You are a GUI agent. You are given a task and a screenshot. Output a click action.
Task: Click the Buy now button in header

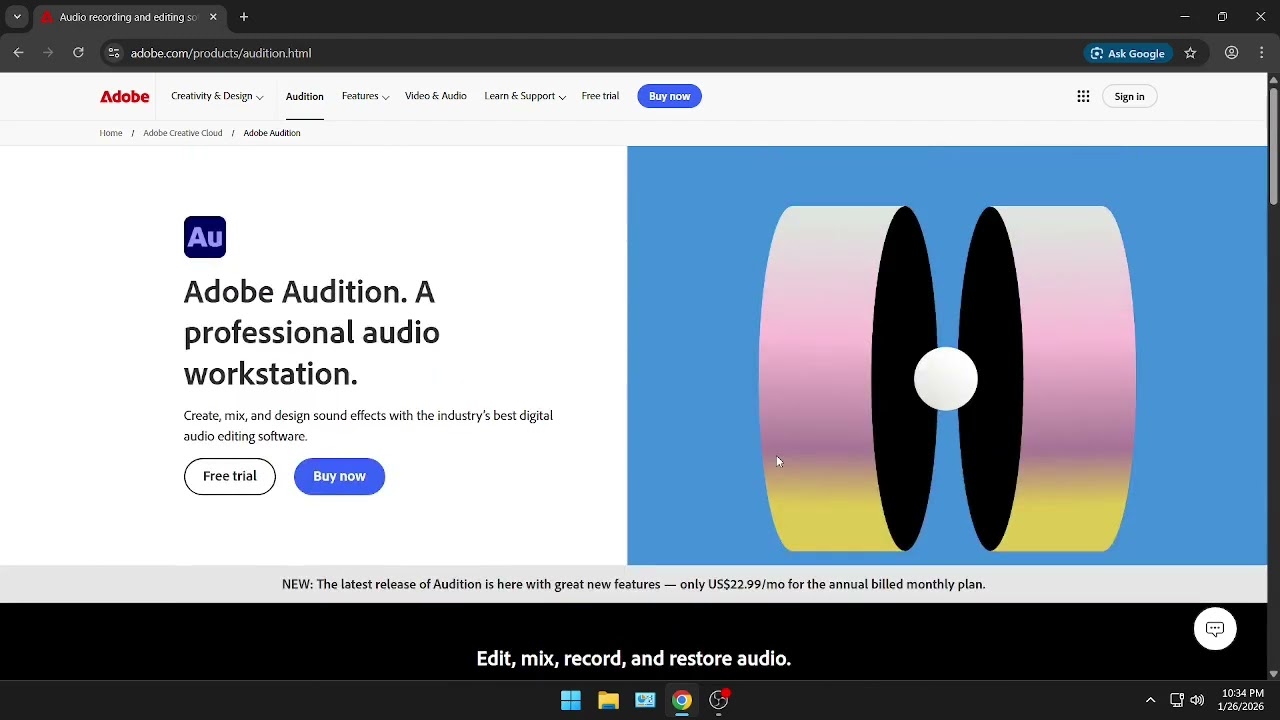(669, 96)
